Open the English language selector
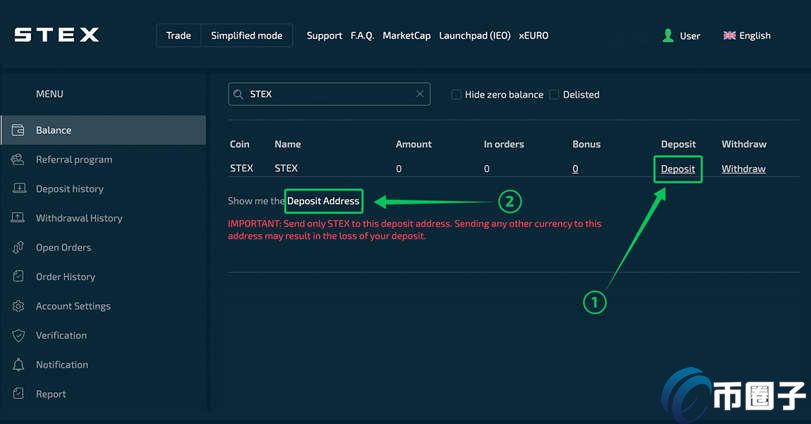 point(747,35)
